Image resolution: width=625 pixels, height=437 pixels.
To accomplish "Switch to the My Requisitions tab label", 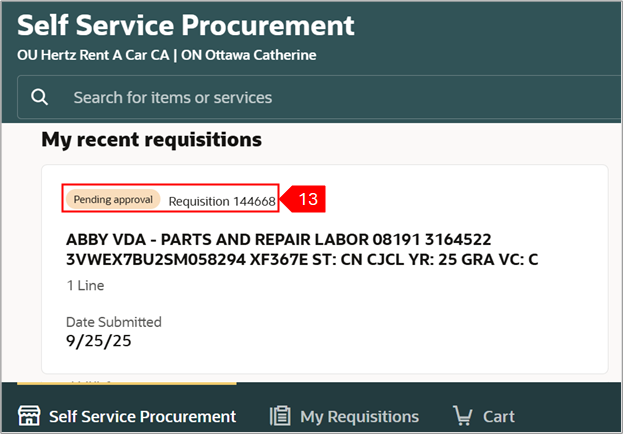I will [x=359, y=416].
